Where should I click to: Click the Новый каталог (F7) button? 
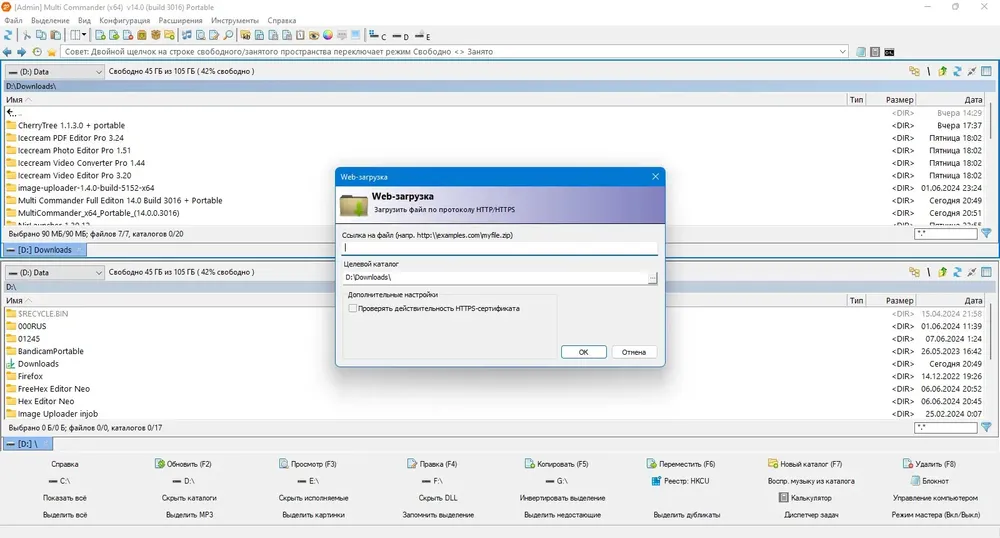tap(805, 464)
